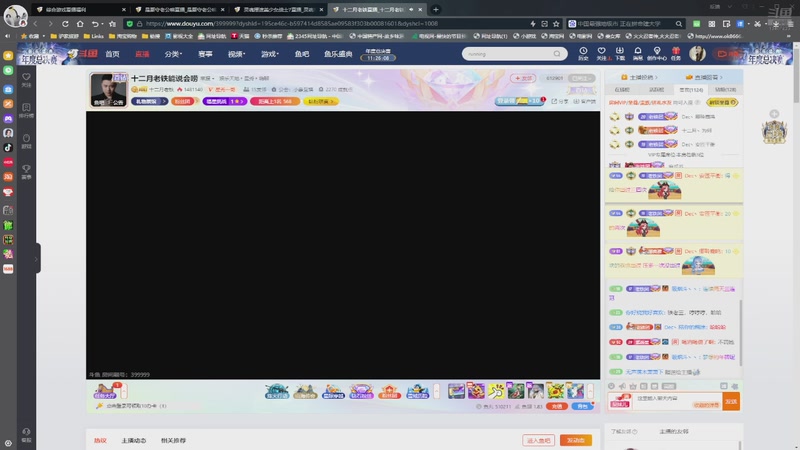Open the 鱼吧 menu item
The image size is (800, 450).
(302, 54)
